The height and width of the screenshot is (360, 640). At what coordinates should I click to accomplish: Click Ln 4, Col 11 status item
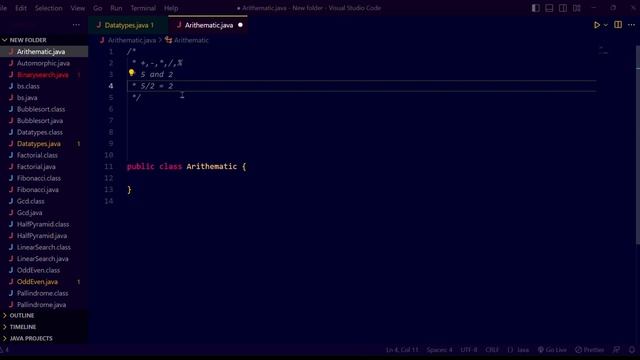coord(402,350)
